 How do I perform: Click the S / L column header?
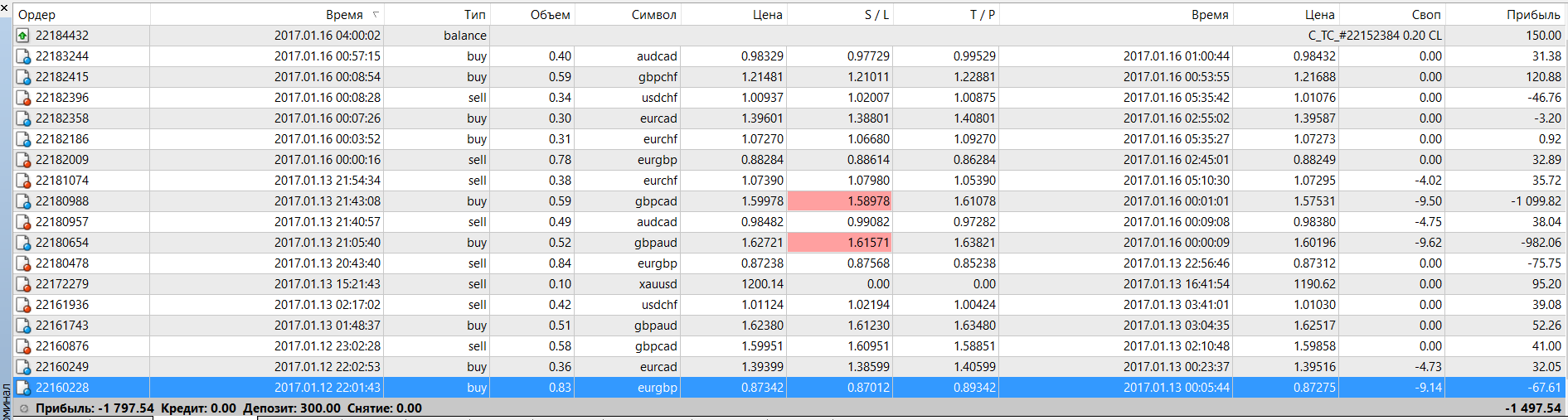point(840,14)
